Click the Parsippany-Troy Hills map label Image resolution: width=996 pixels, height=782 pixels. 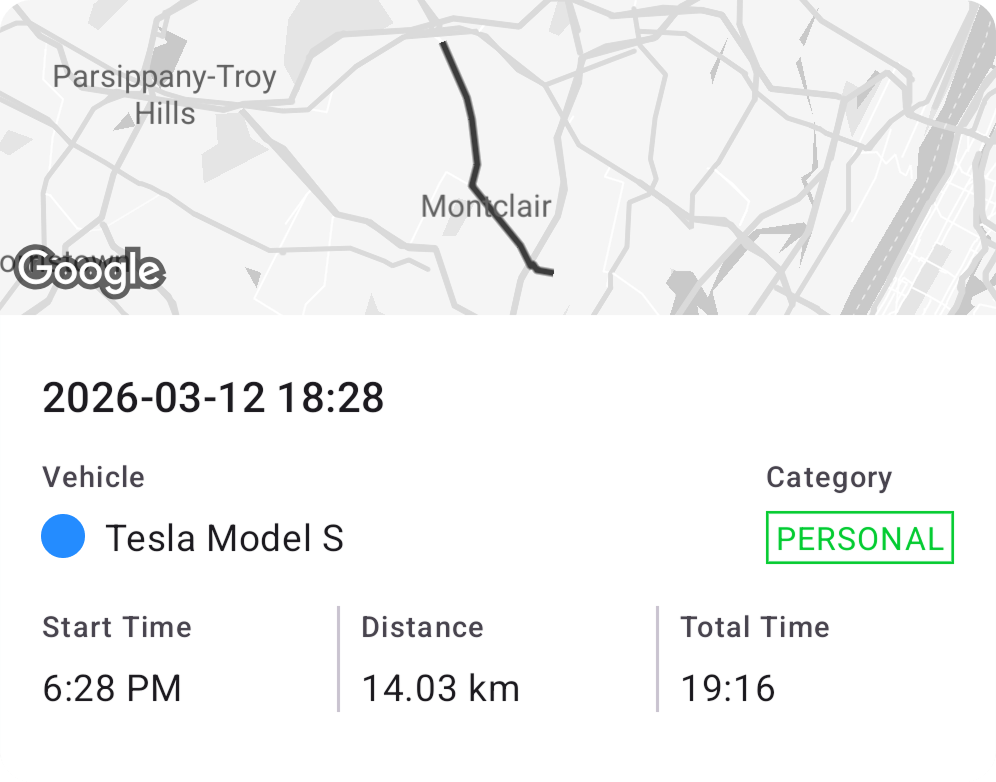click(165, 94)
